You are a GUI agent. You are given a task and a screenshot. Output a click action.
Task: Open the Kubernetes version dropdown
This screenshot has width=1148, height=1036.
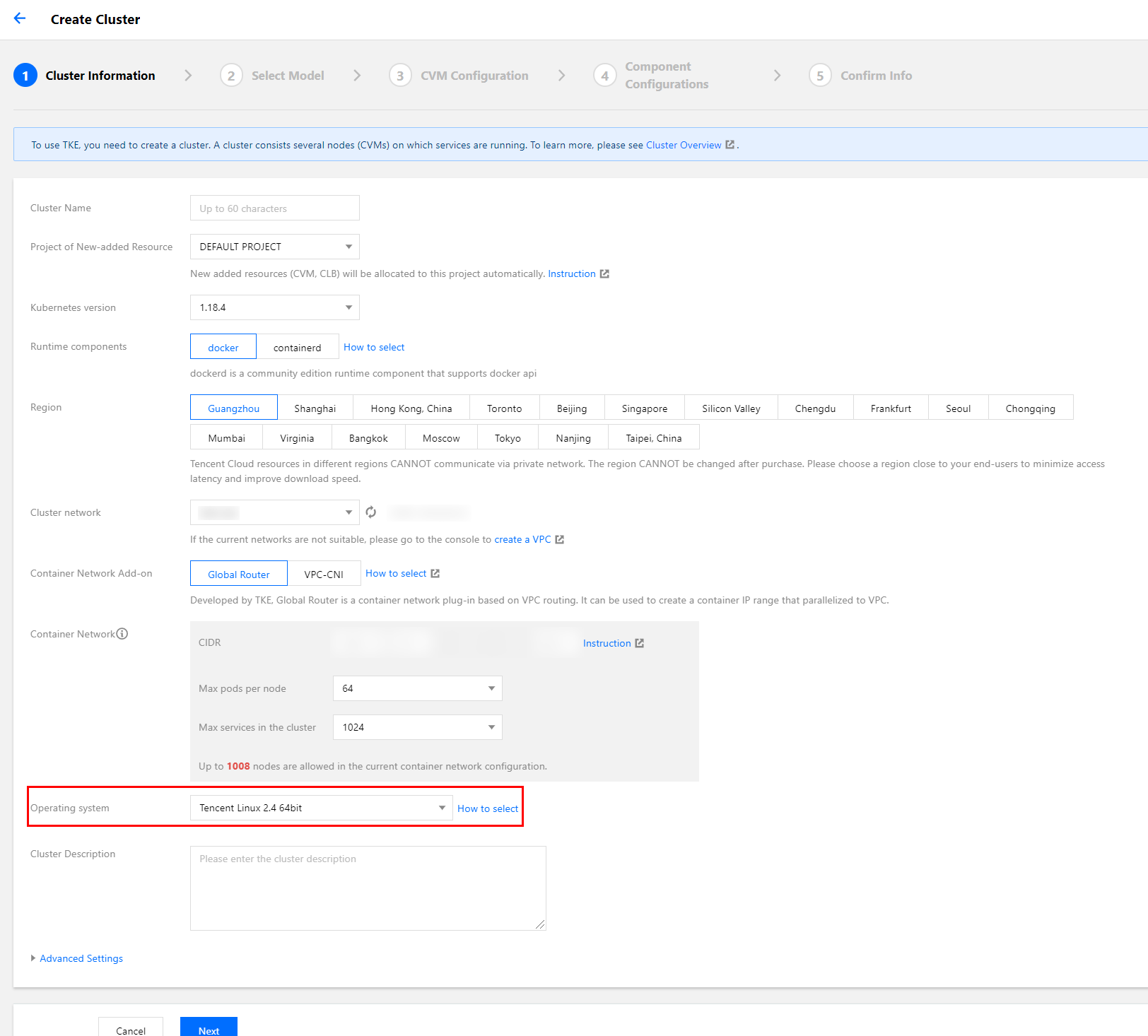[x=274, y=307]
